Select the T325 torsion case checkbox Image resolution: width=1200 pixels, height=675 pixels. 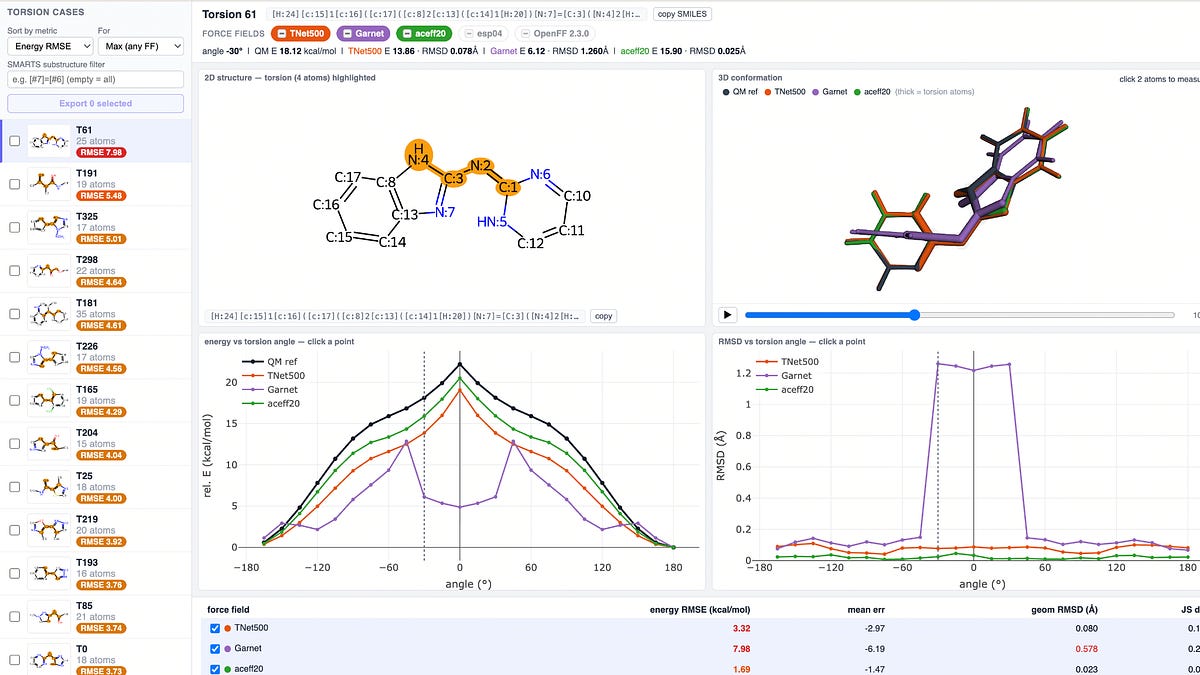tap(14, 227)
